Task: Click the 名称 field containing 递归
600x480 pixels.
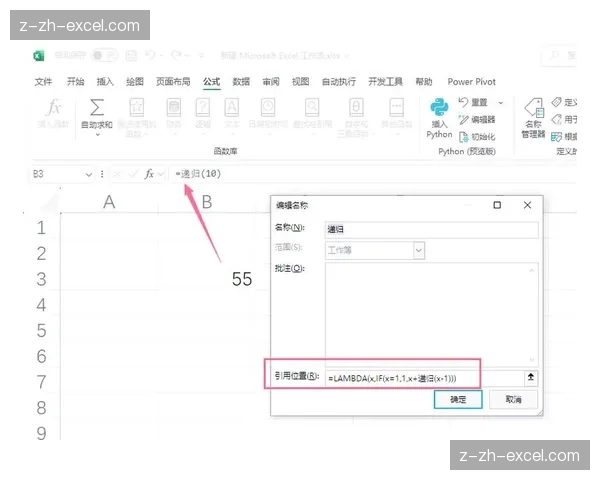Action: [431, 230]
